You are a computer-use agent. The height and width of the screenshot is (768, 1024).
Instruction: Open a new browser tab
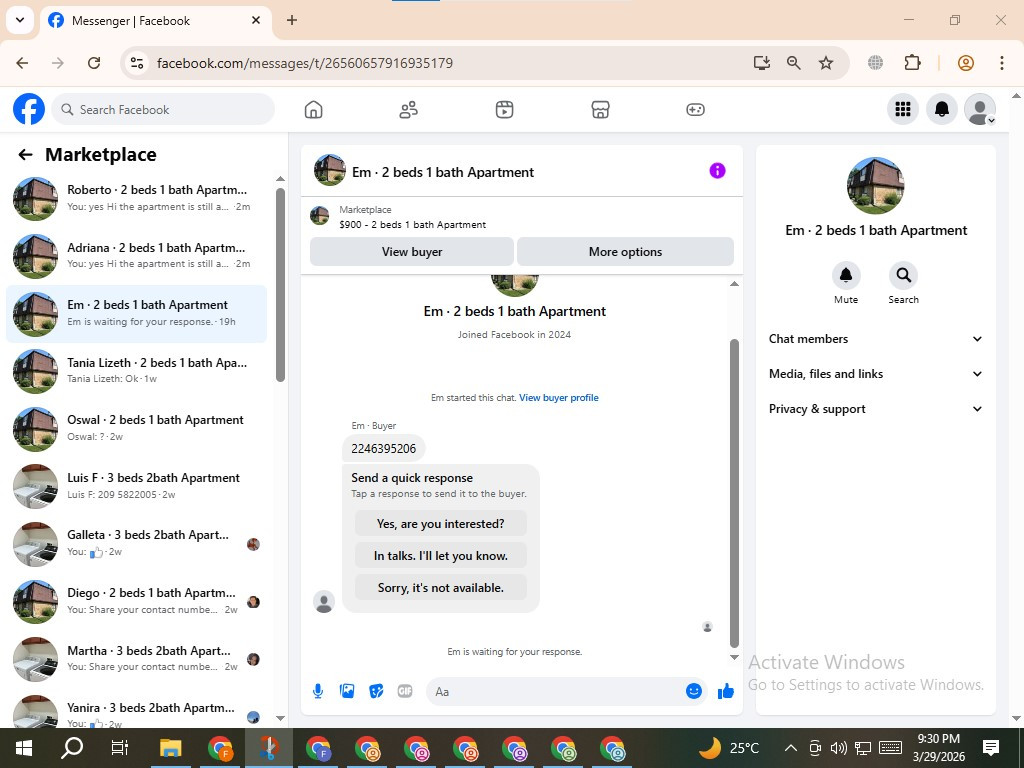[292, 20]
